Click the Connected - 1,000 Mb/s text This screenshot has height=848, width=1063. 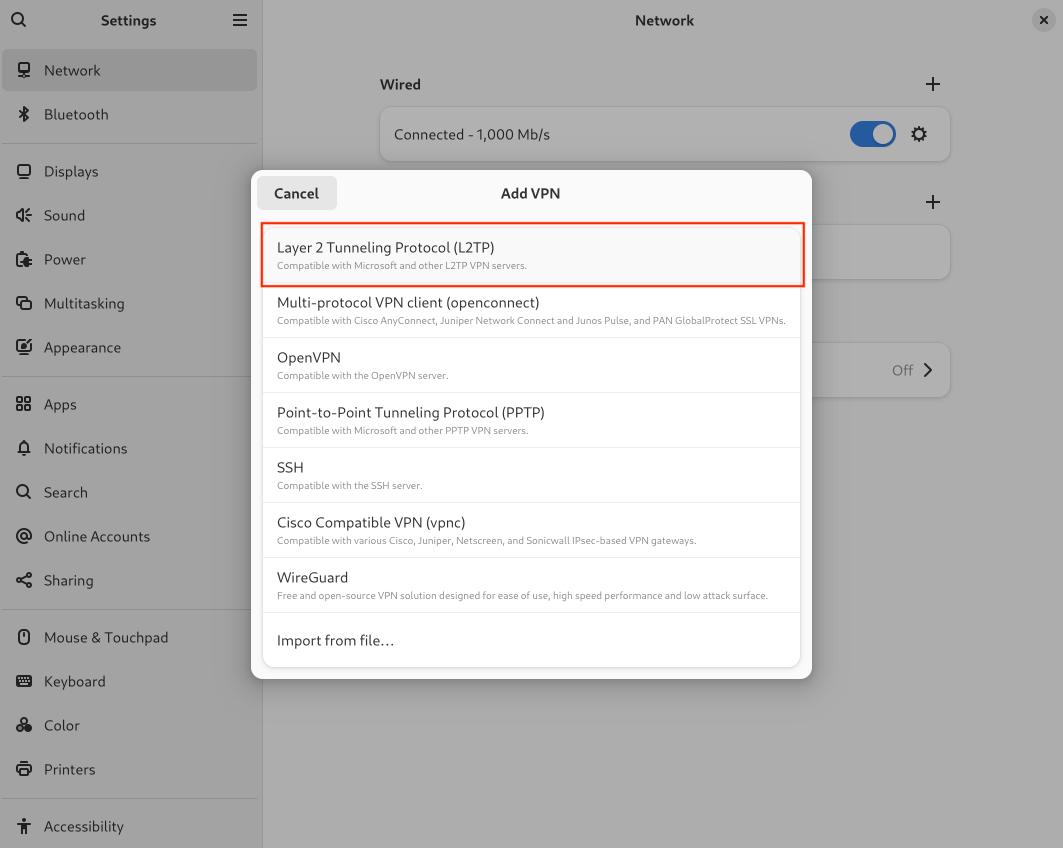point(472,135)
